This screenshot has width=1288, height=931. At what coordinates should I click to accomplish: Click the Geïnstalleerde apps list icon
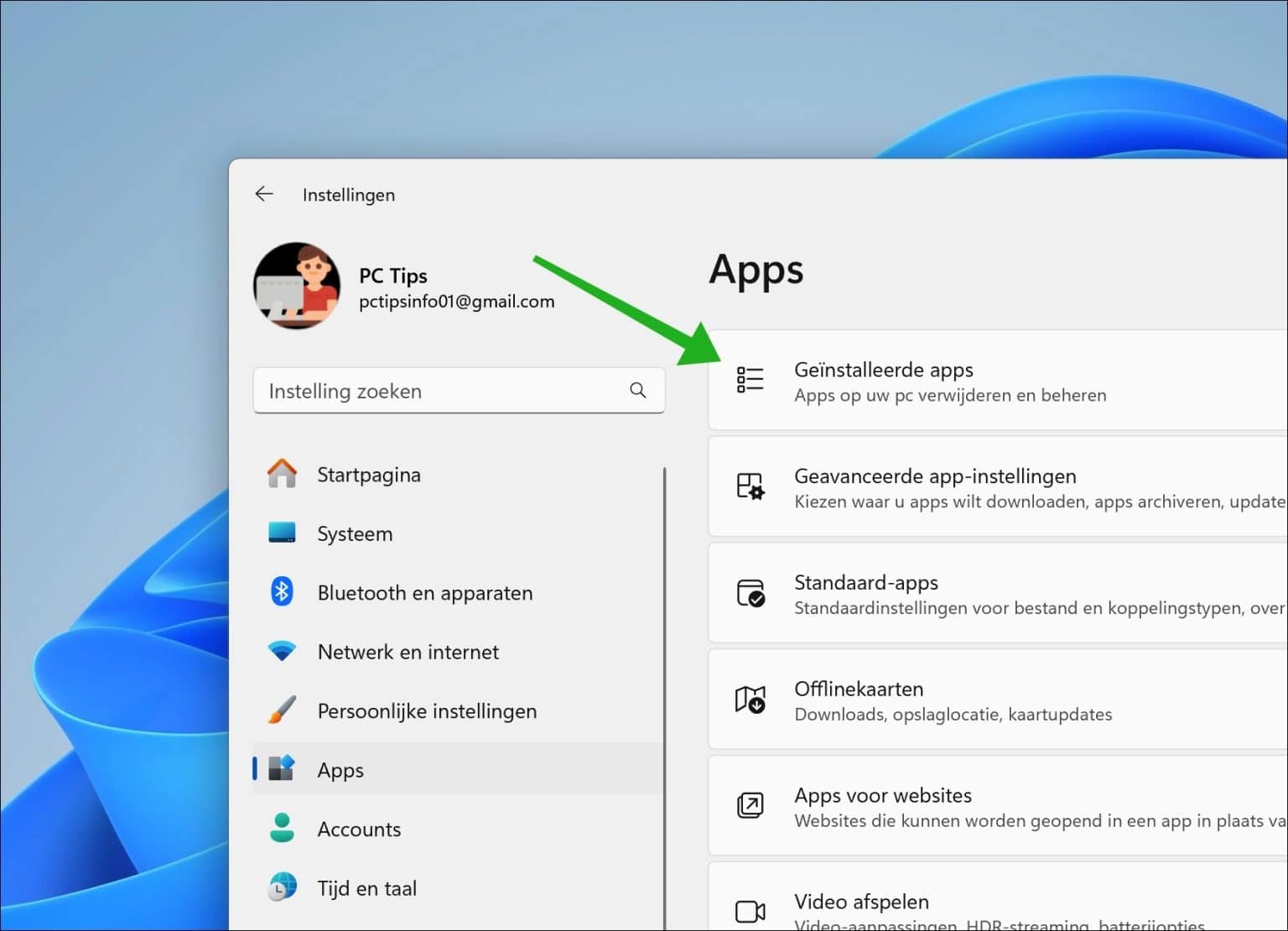tap(750, 380)
